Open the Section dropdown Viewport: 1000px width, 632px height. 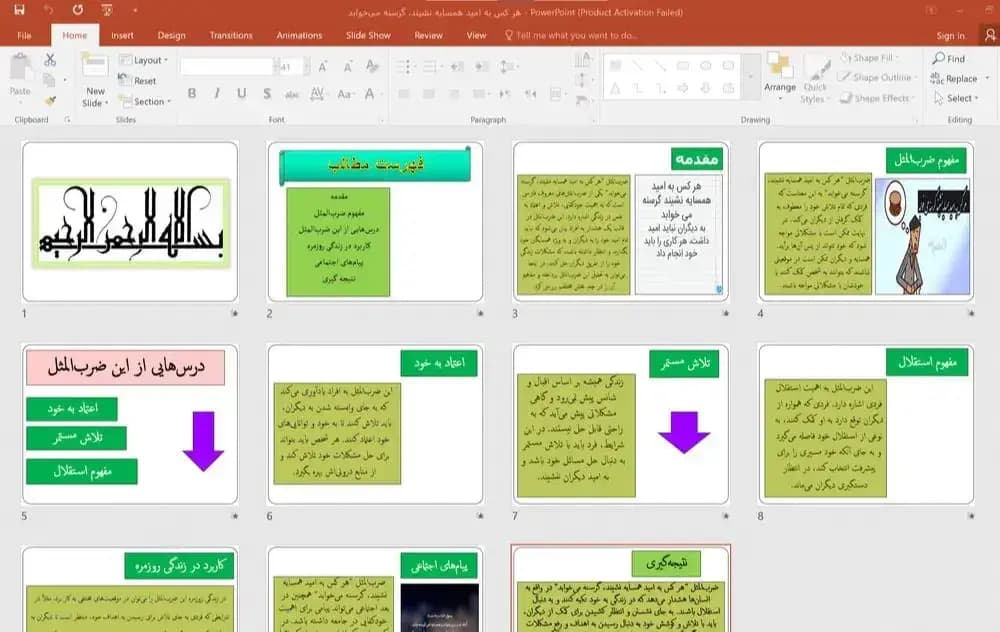coord(145,101)
